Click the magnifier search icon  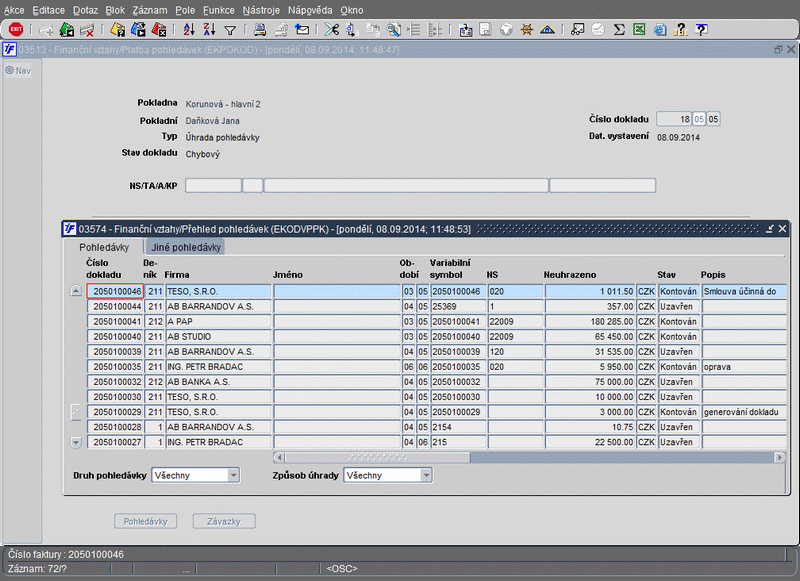(x=393, y=30)
